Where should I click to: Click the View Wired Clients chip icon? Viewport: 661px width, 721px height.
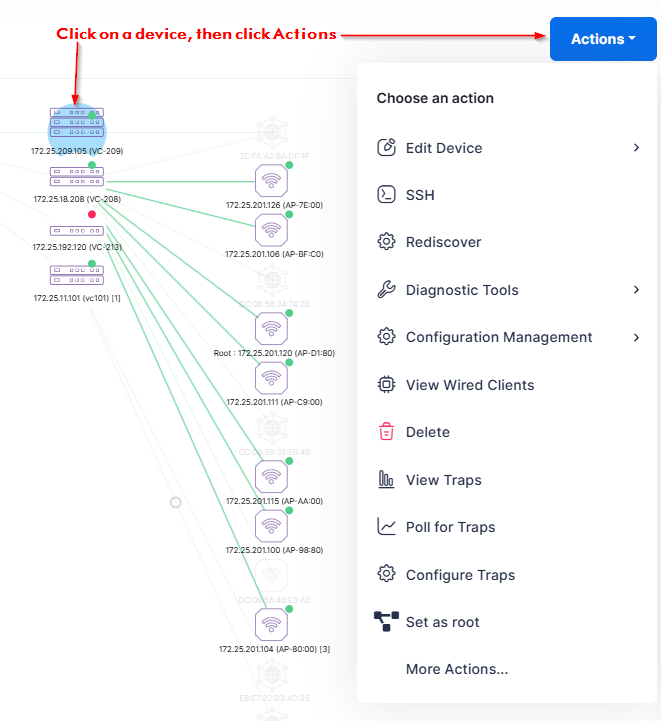click(386, 384)
